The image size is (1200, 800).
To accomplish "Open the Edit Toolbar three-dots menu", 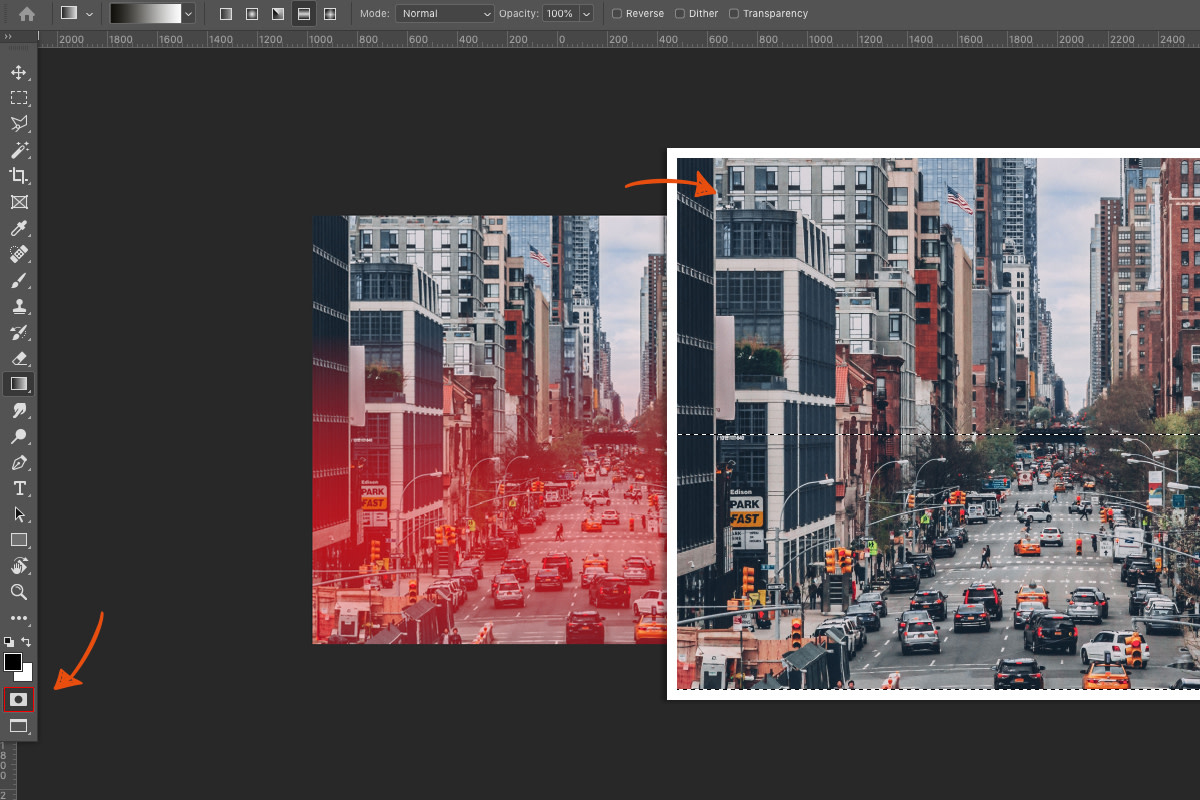I will coord(18,618).
